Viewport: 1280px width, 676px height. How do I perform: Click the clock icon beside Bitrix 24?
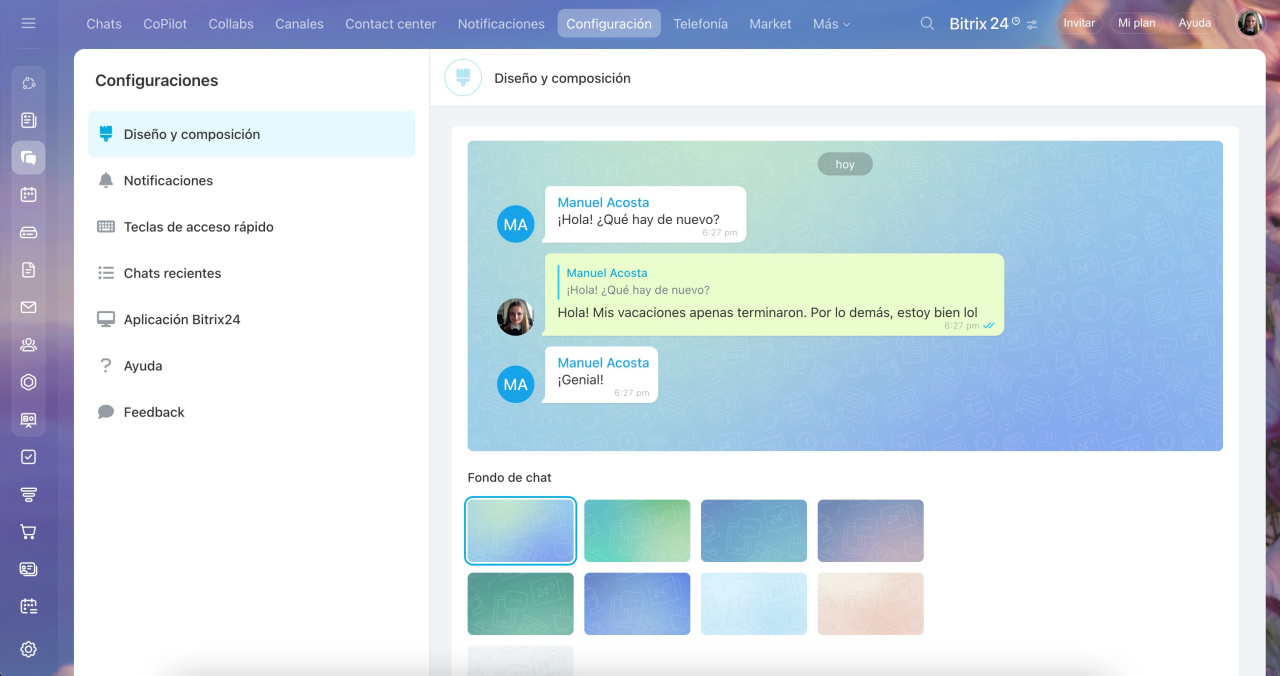pyautogui.click(x=1016, y=20)
